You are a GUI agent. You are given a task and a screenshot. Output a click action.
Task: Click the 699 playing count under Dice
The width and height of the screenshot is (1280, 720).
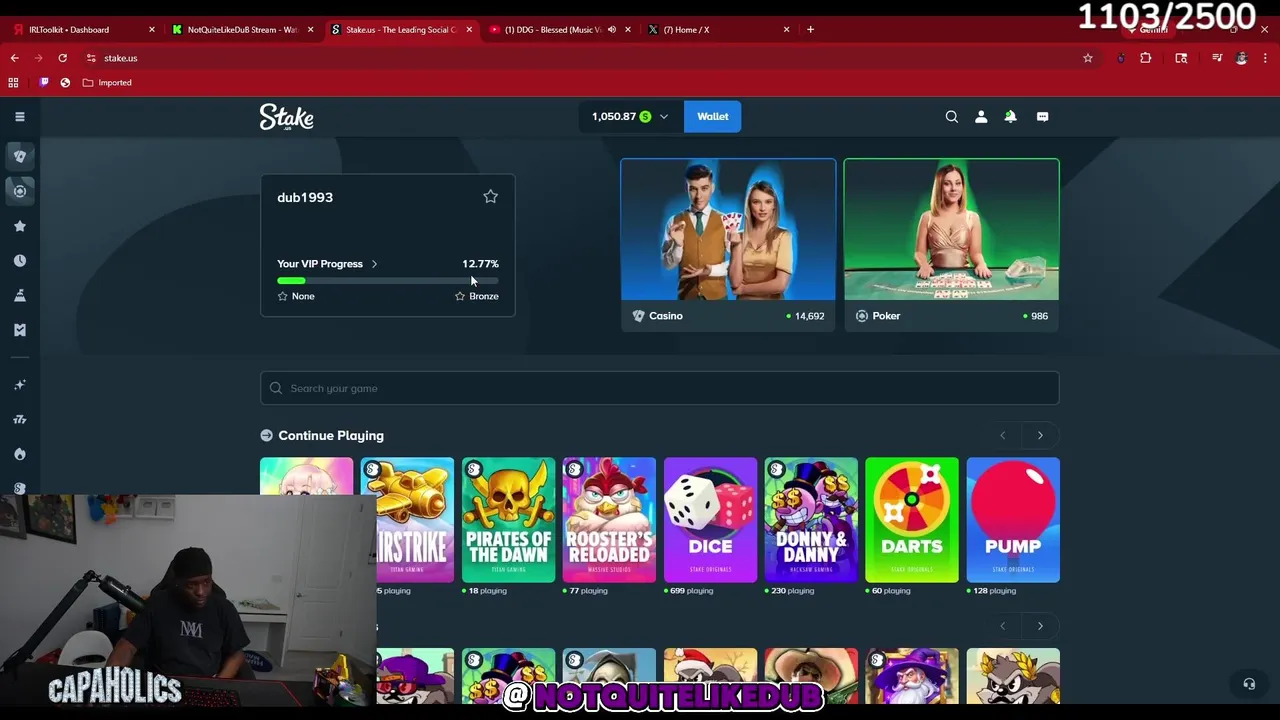pos(691,591)
